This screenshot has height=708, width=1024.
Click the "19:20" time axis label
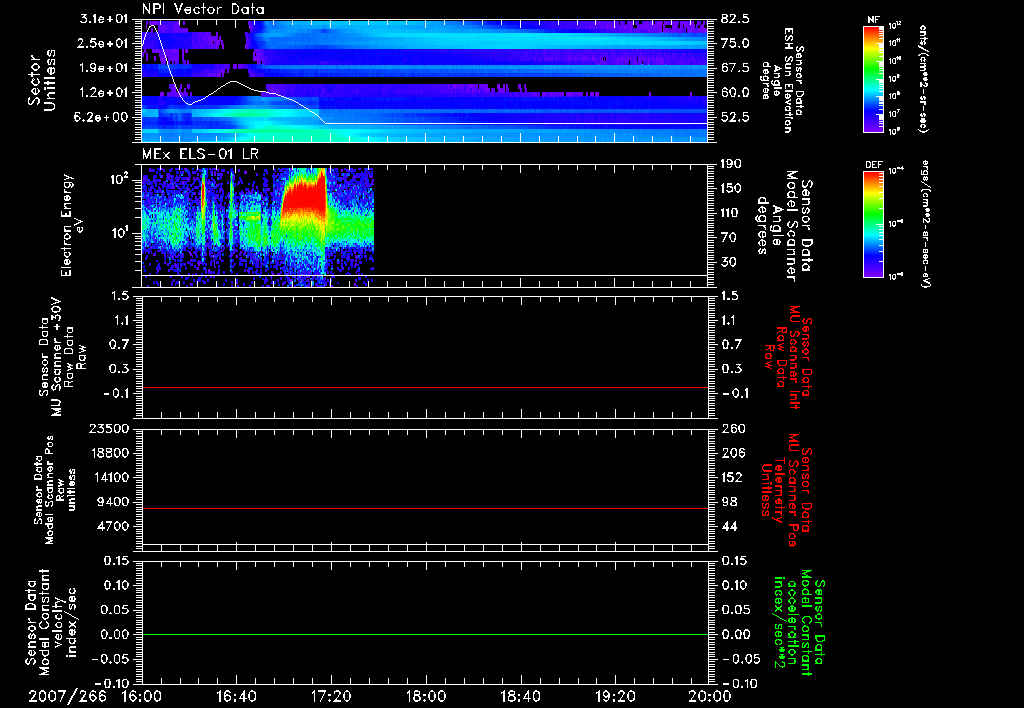[615, 696]
